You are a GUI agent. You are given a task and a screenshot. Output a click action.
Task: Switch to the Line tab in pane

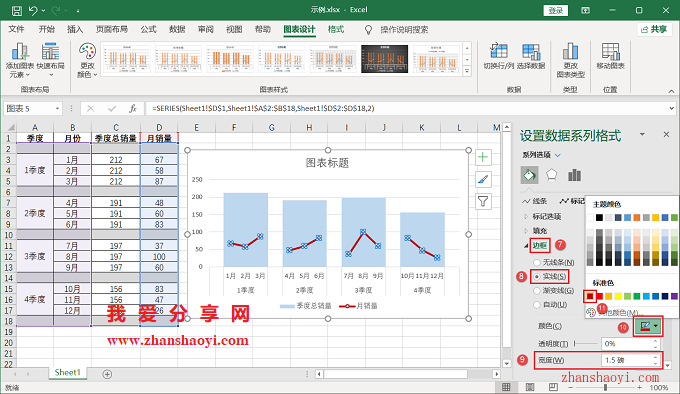(536, 201)
